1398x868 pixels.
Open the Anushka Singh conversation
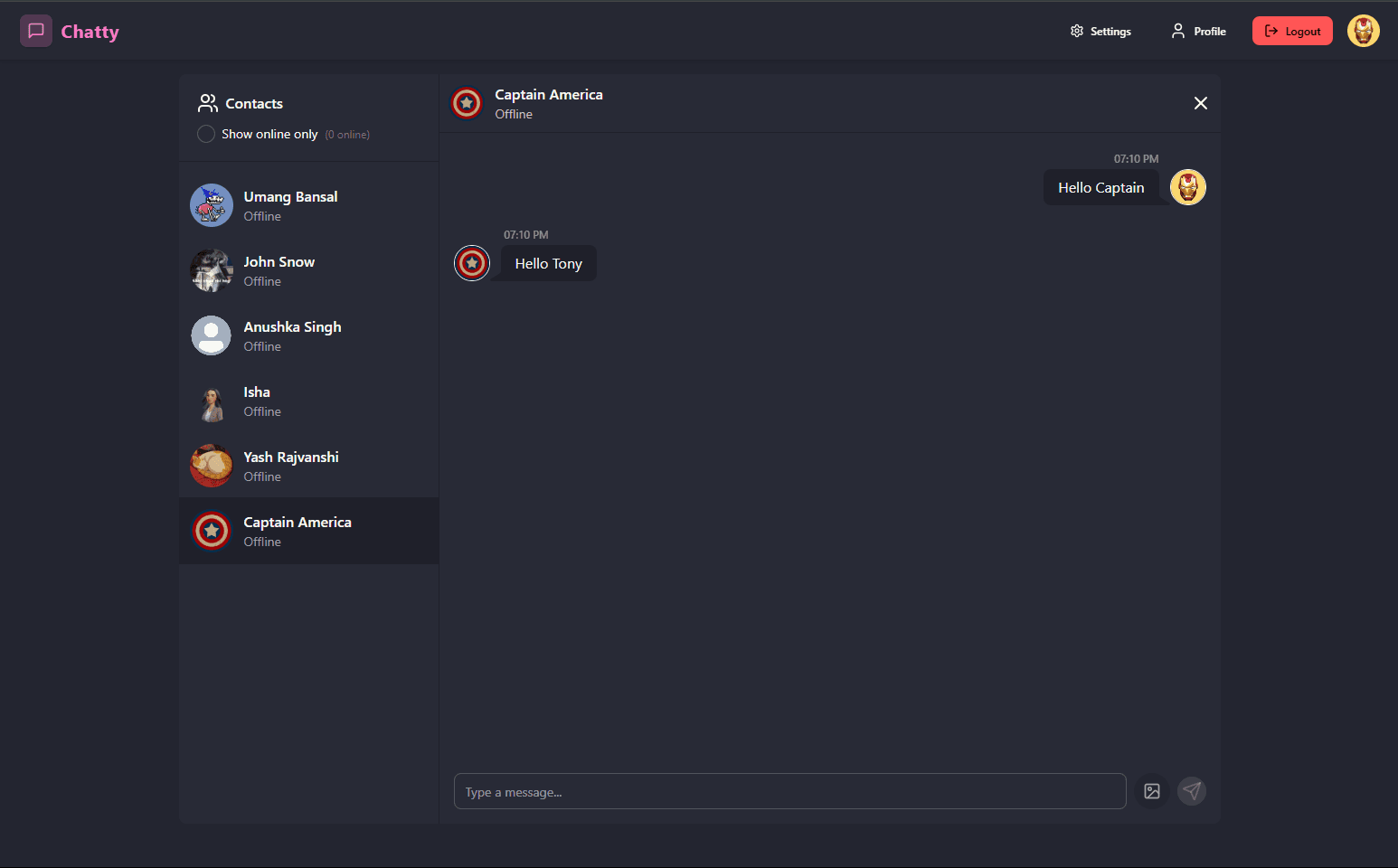click(309, 336)
